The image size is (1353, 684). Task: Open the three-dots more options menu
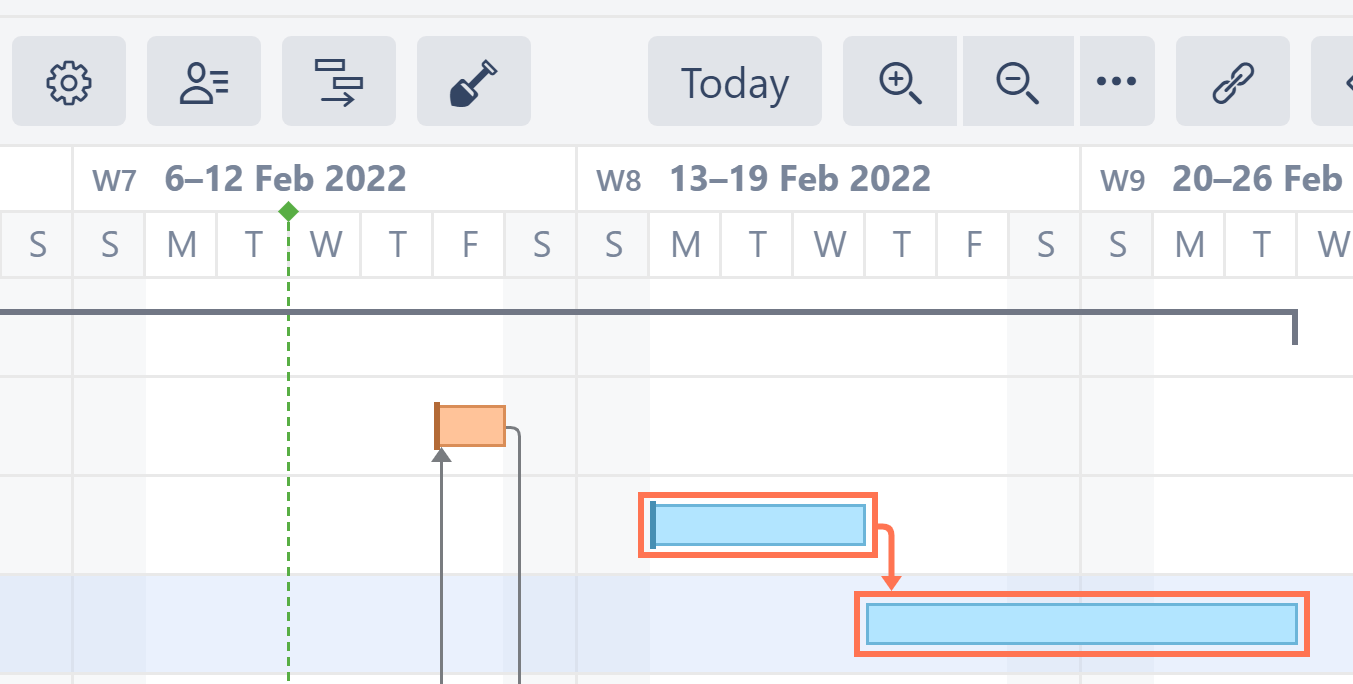1117,82
